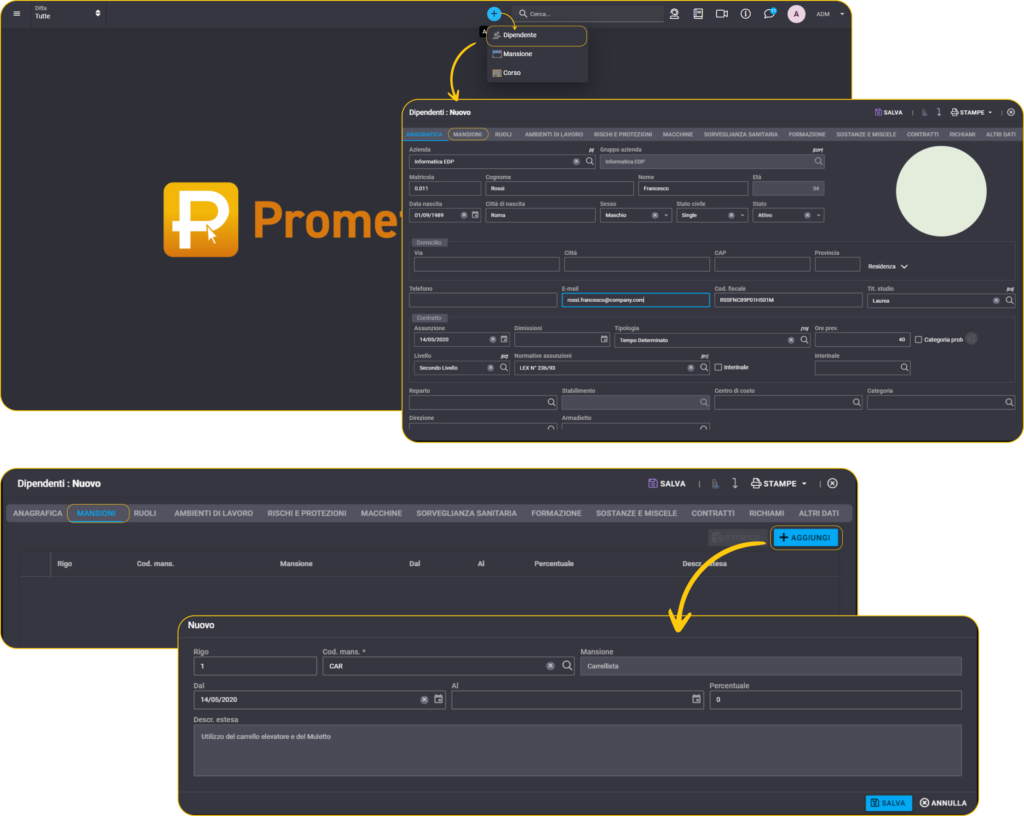1024x816 pixels.
Task: Click the Percentuale field in Nuovo dialog
Action: pos(835,700)
